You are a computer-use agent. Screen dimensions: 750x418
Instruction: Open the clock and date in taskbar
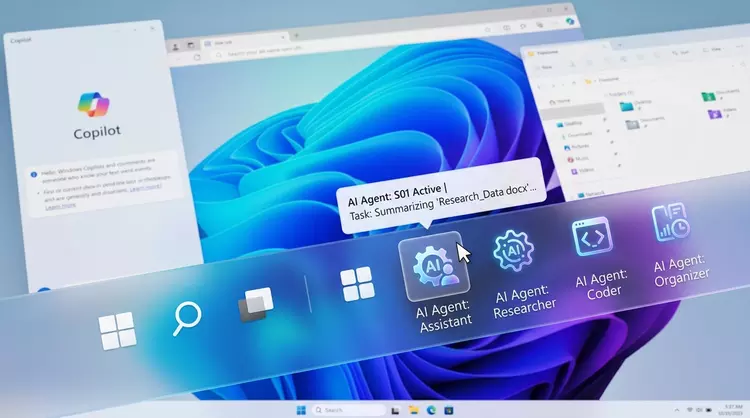(x=729, y=410)
